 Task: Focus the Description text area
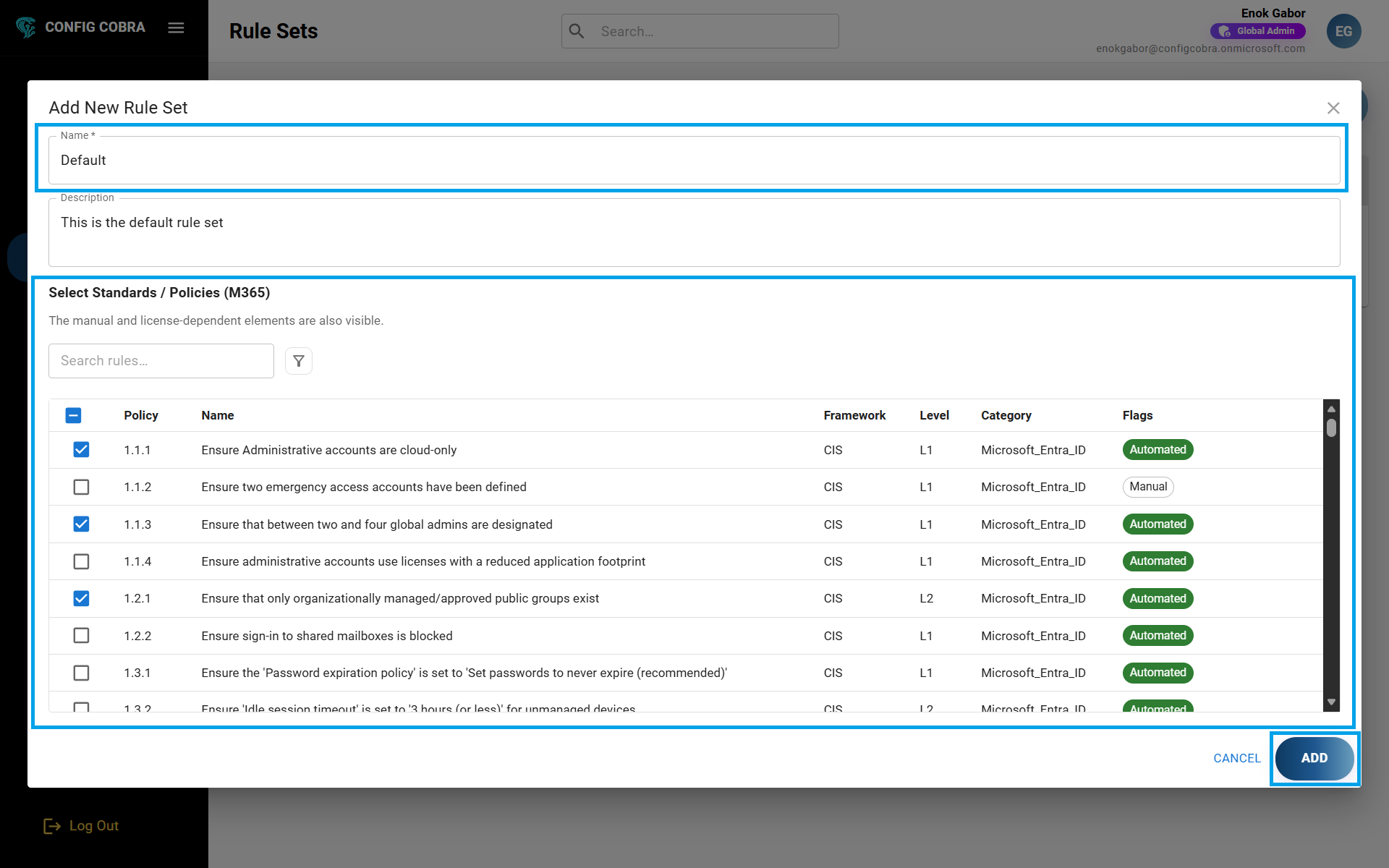[694, 233]
